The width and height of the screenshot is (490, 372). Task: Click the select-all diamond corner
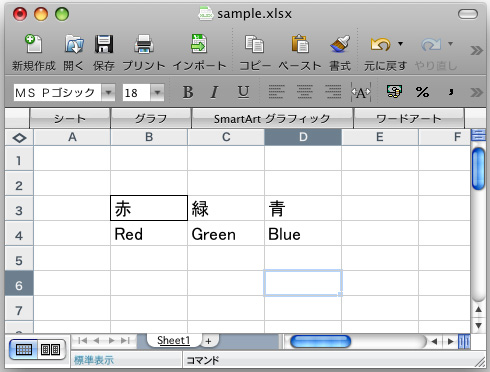coord(19,138)
